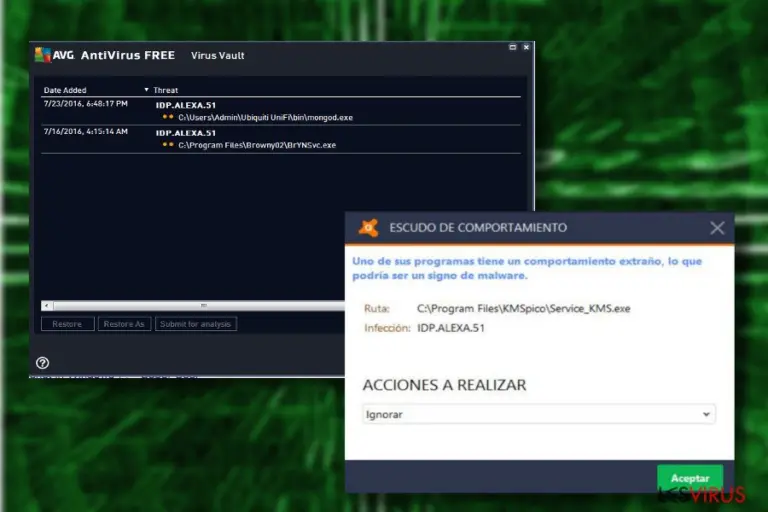Click the Restore As button
Viewport: 768px width, 512px height.
[x=124, y=324]
